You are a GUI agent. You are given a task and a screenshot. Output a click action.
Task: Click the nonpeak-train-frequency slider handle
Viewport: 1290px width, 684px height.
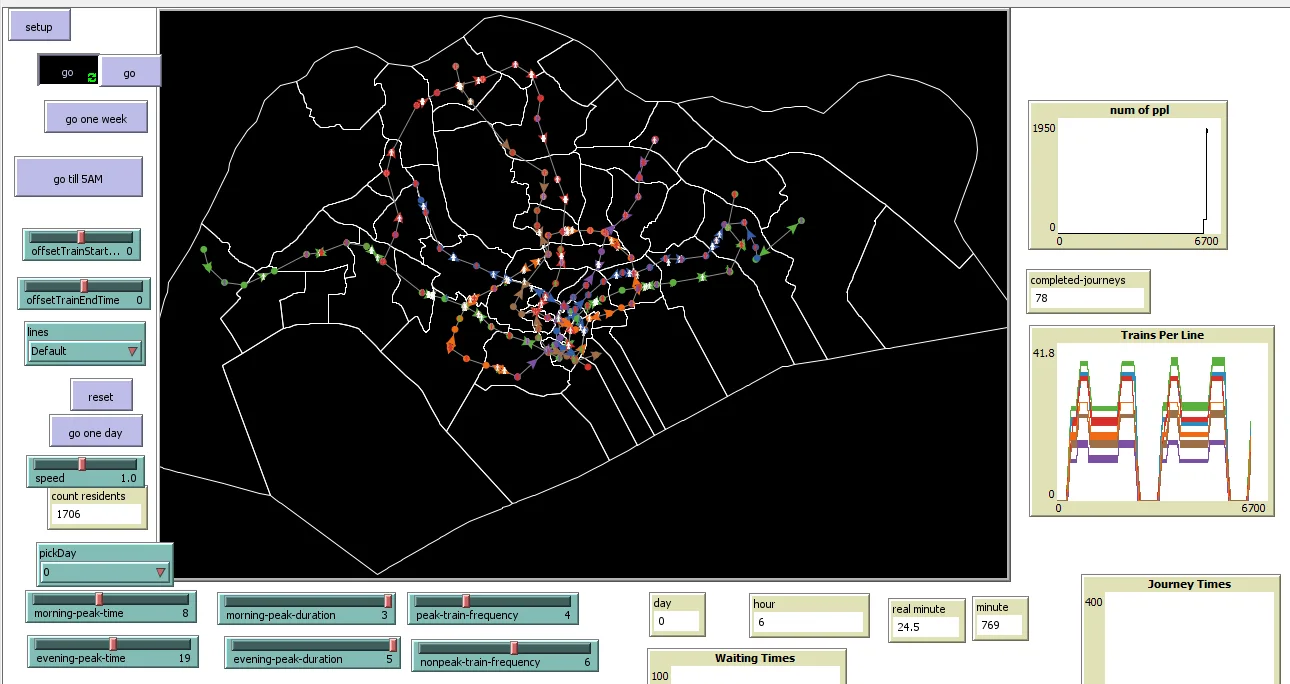(x=514, y=648)
